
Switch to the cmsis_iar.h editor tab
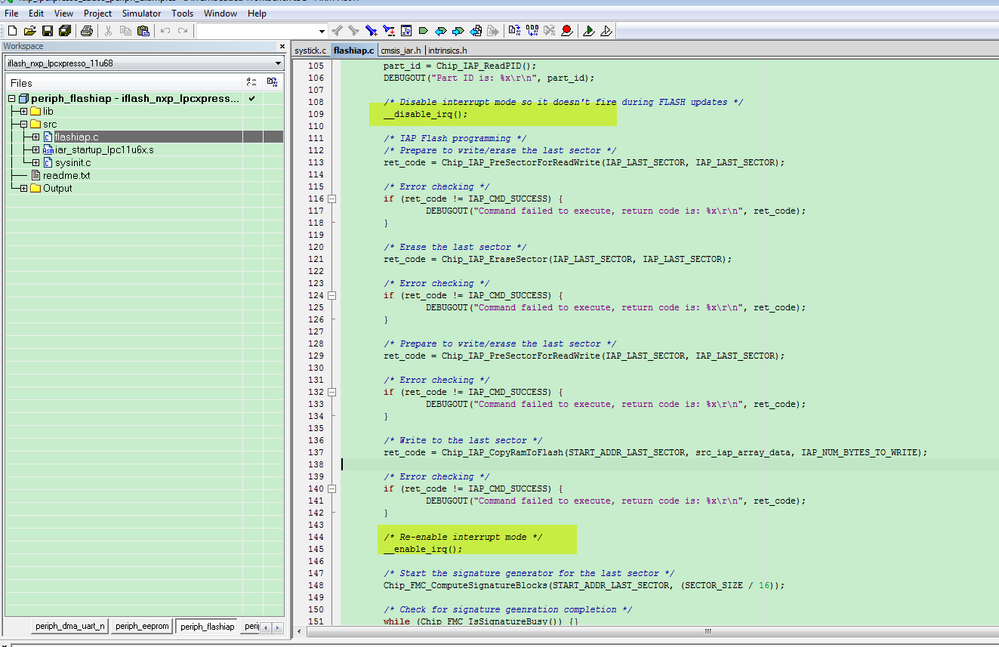tap(401, 50)
